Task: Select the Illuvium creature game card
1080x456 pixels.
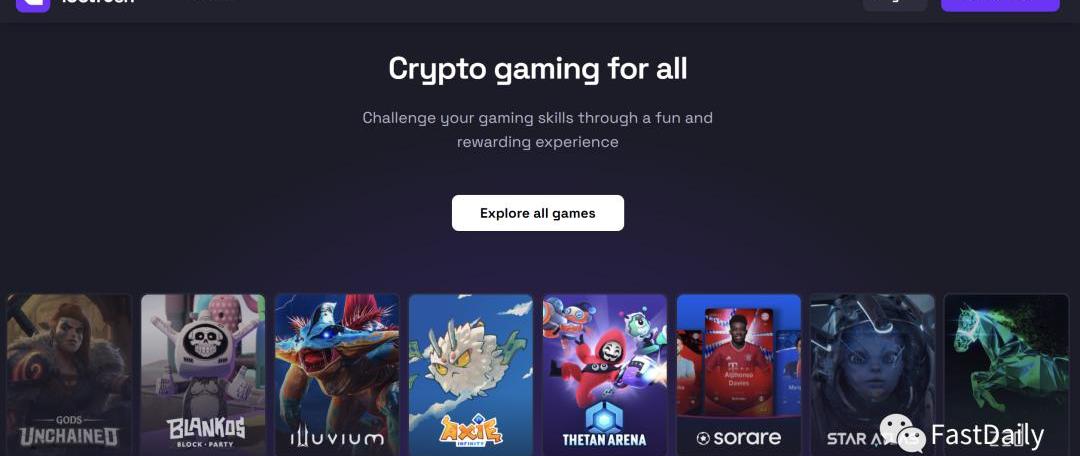Action: coord(337,375)
